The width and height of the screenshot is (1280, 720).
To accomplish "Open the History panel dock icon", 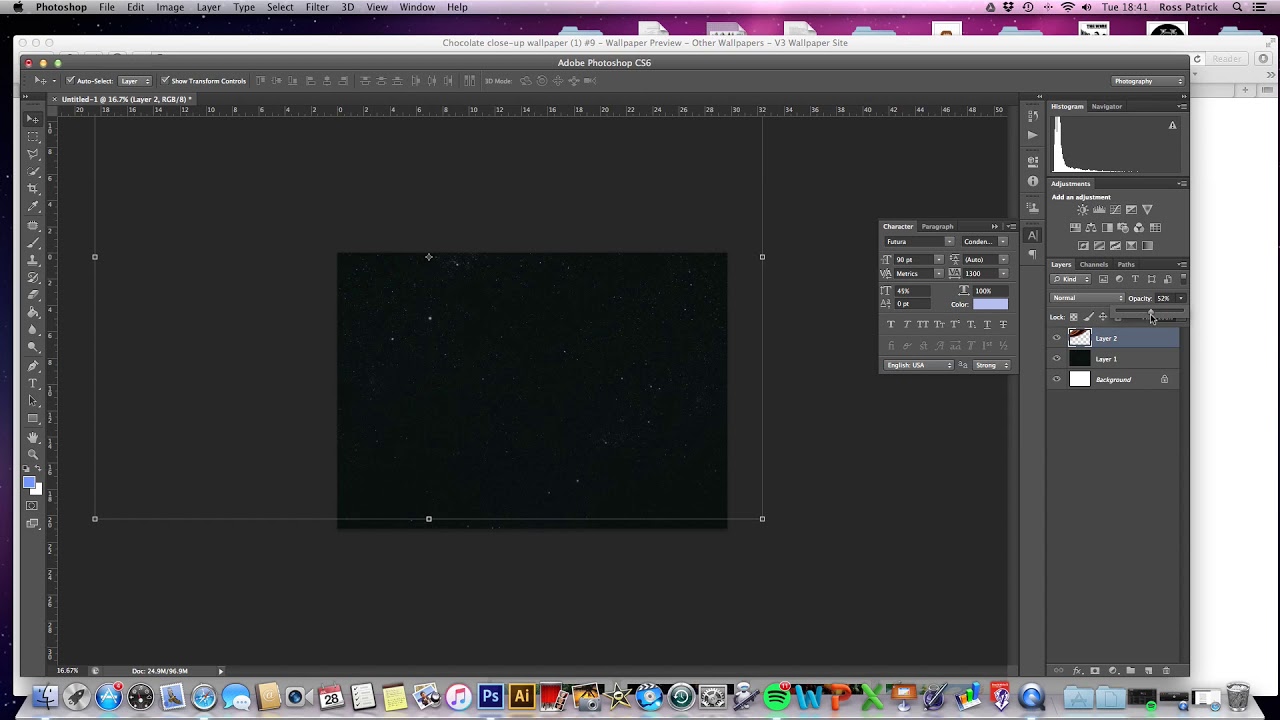I will click(1033, 116).
